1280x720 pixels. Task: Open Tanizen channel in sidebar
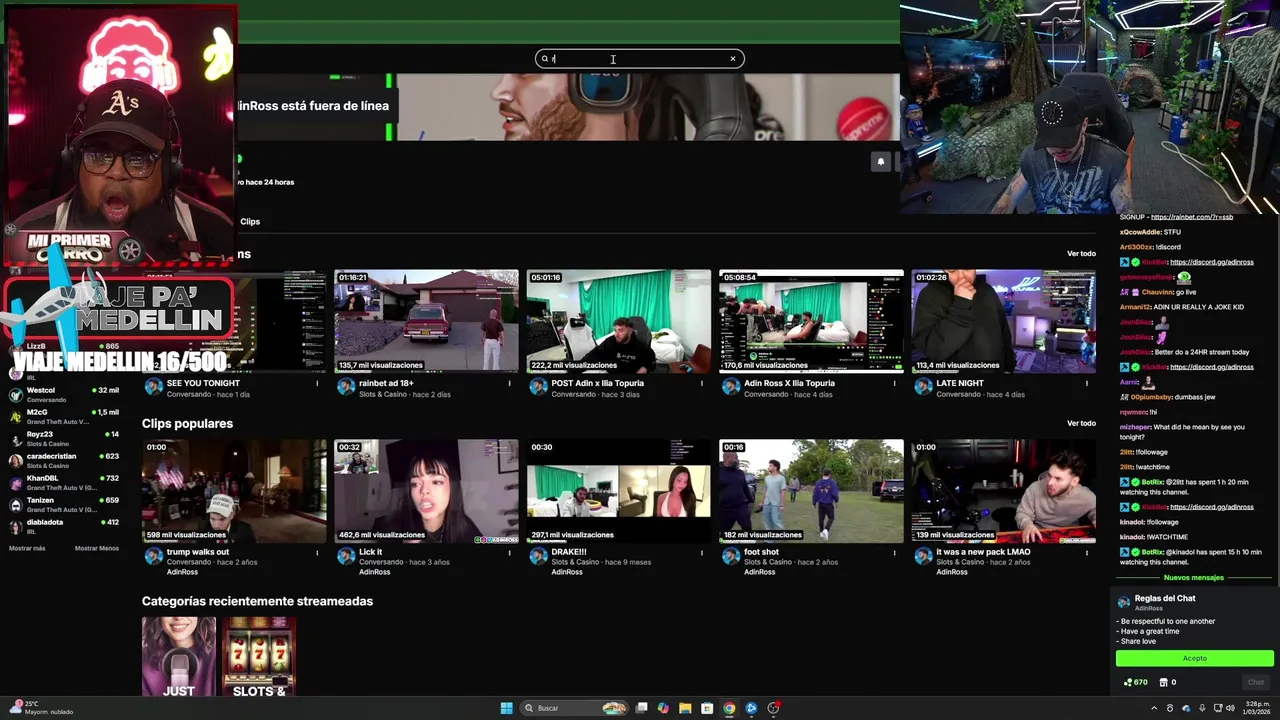tap(65, 505)
